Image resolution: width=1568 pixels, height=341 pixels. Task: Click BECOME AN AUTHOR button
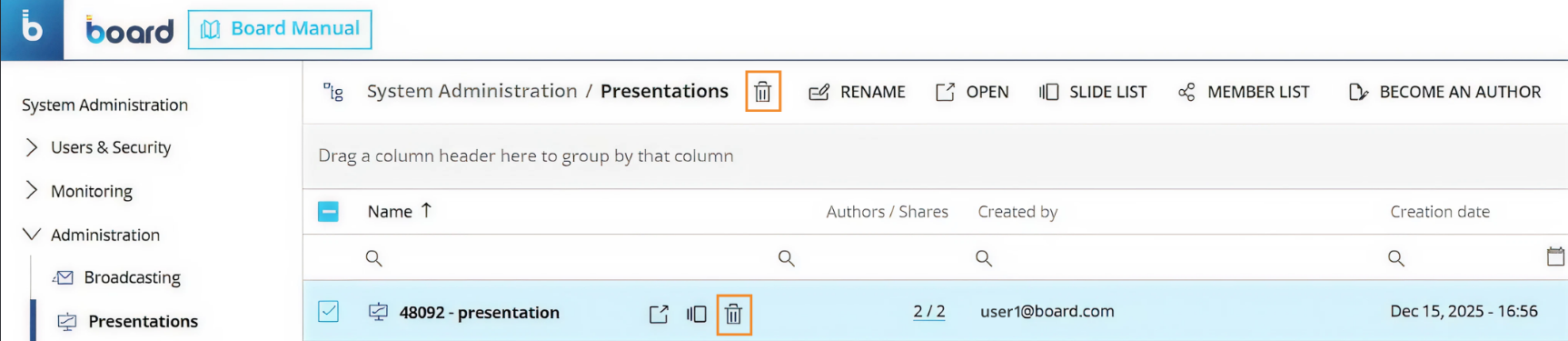point(1444,92)
